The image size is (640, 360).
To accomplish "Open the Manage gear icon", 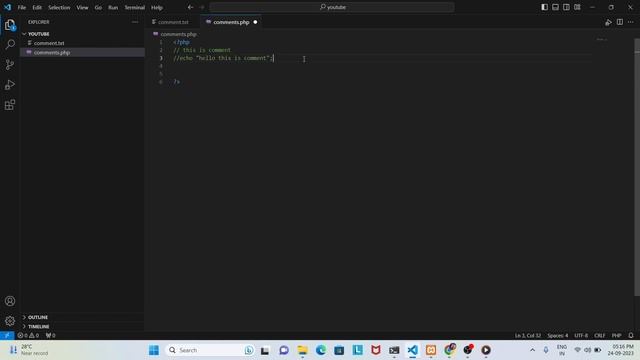I will (x=10, y=321).
